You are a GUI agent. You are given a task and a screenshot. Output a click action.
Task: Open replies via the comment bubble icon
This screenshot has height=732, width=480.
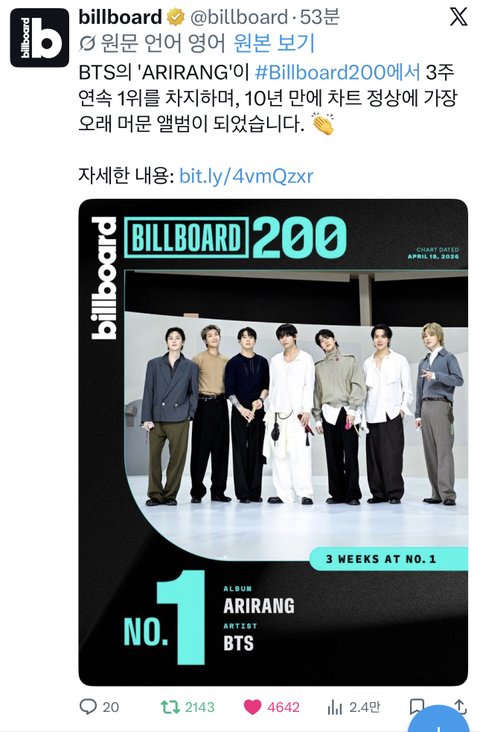coord(88,706)
